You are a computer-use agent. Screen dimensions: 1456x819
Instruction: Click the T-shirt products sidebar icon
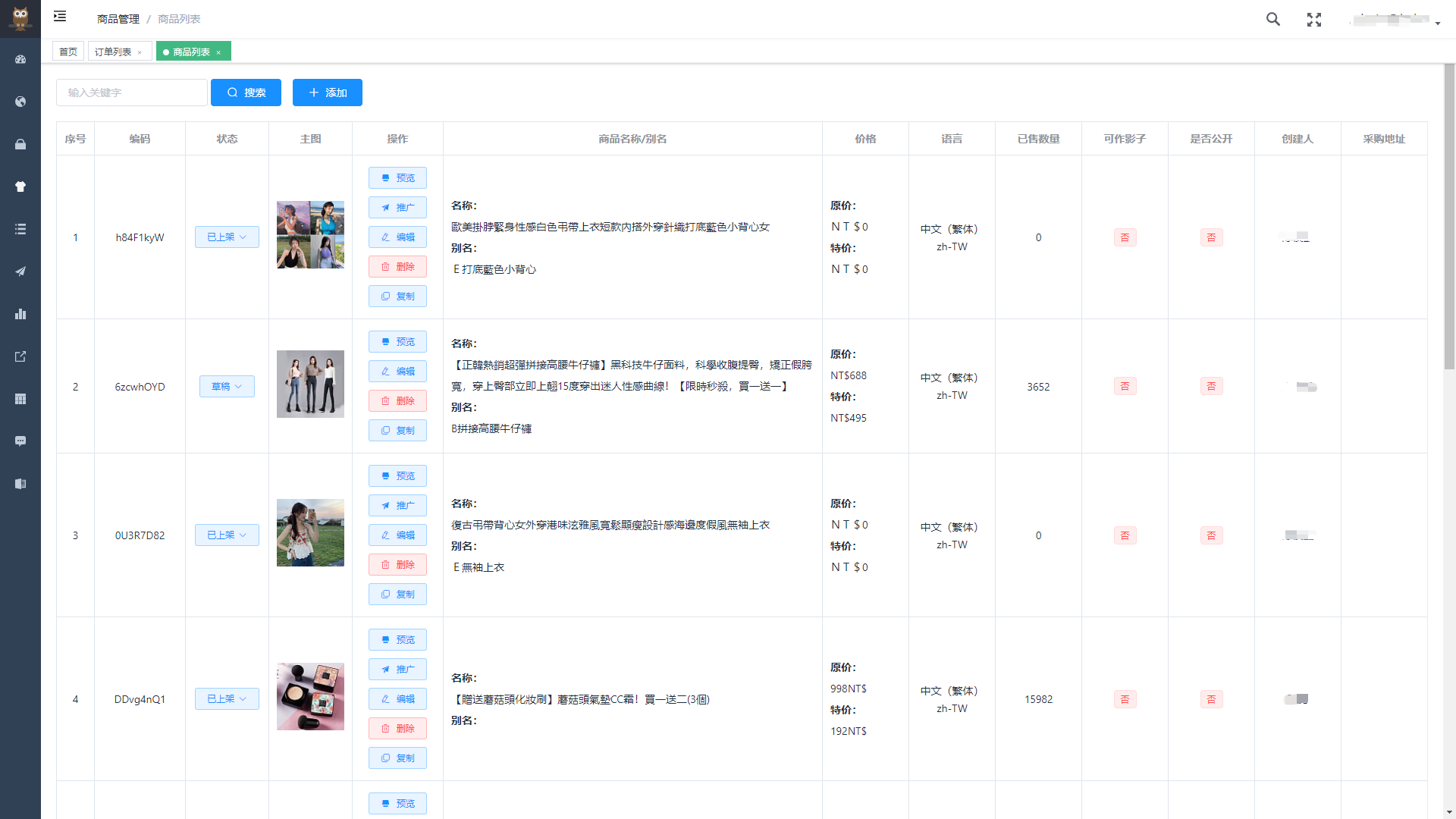pyautogui.click(x=20, y=187)
